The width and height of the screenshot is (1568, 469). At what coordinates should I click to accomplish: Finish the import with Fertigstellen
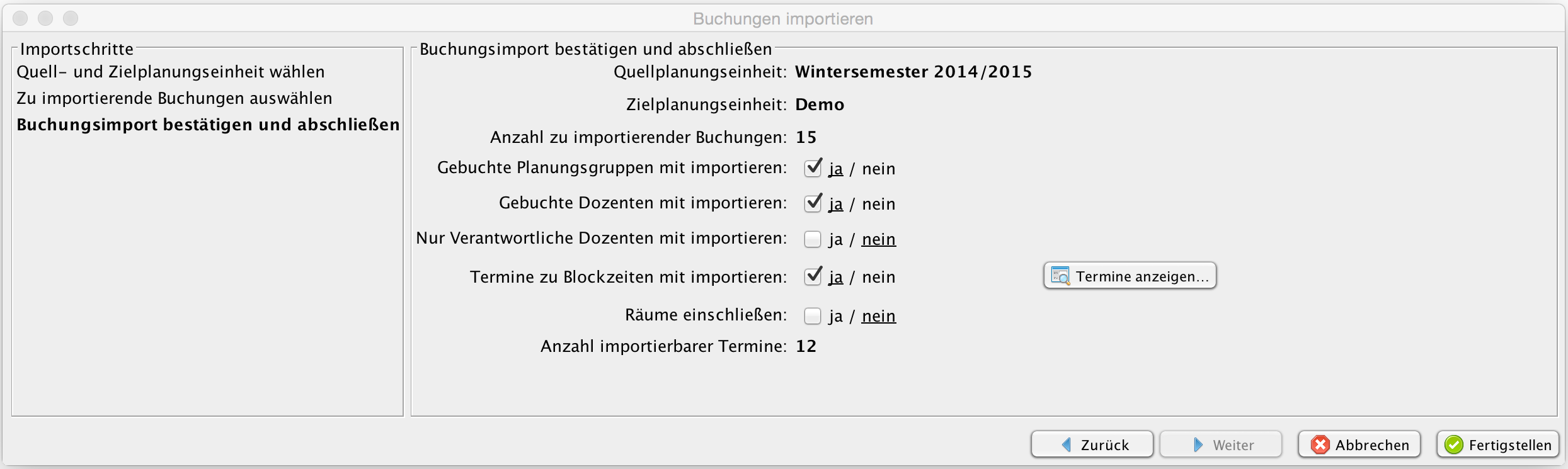point(1497,444)
